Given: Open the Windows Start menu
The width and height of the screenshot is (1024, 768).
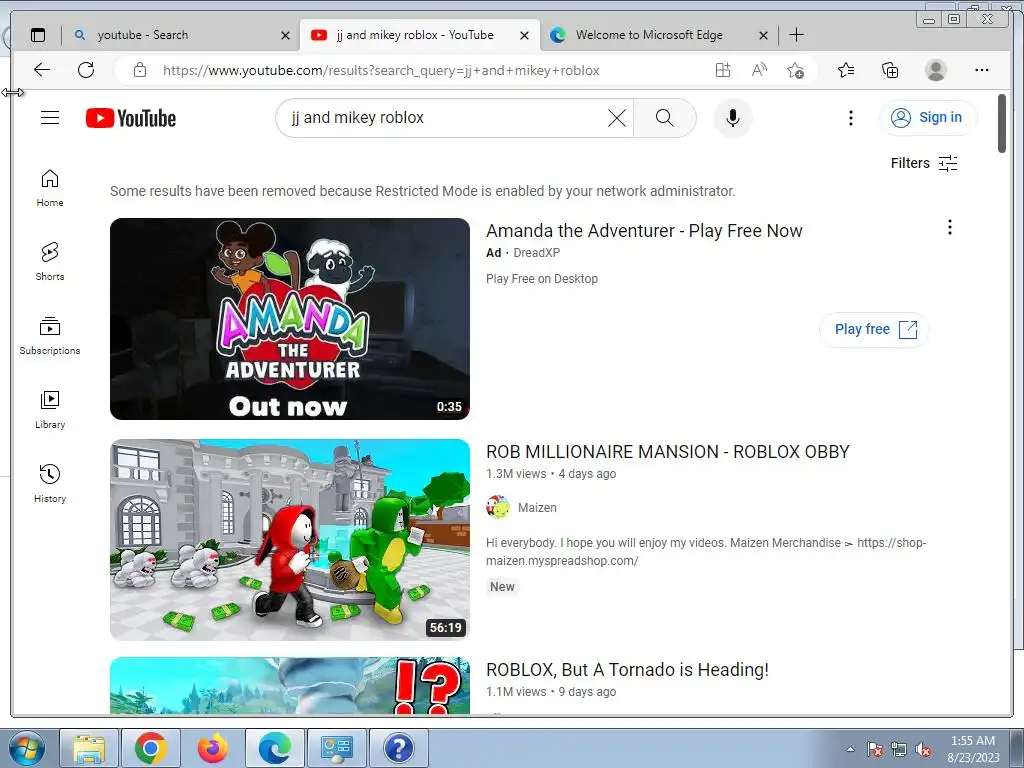Looking at the screenshot, I should (x=27, y=748).
